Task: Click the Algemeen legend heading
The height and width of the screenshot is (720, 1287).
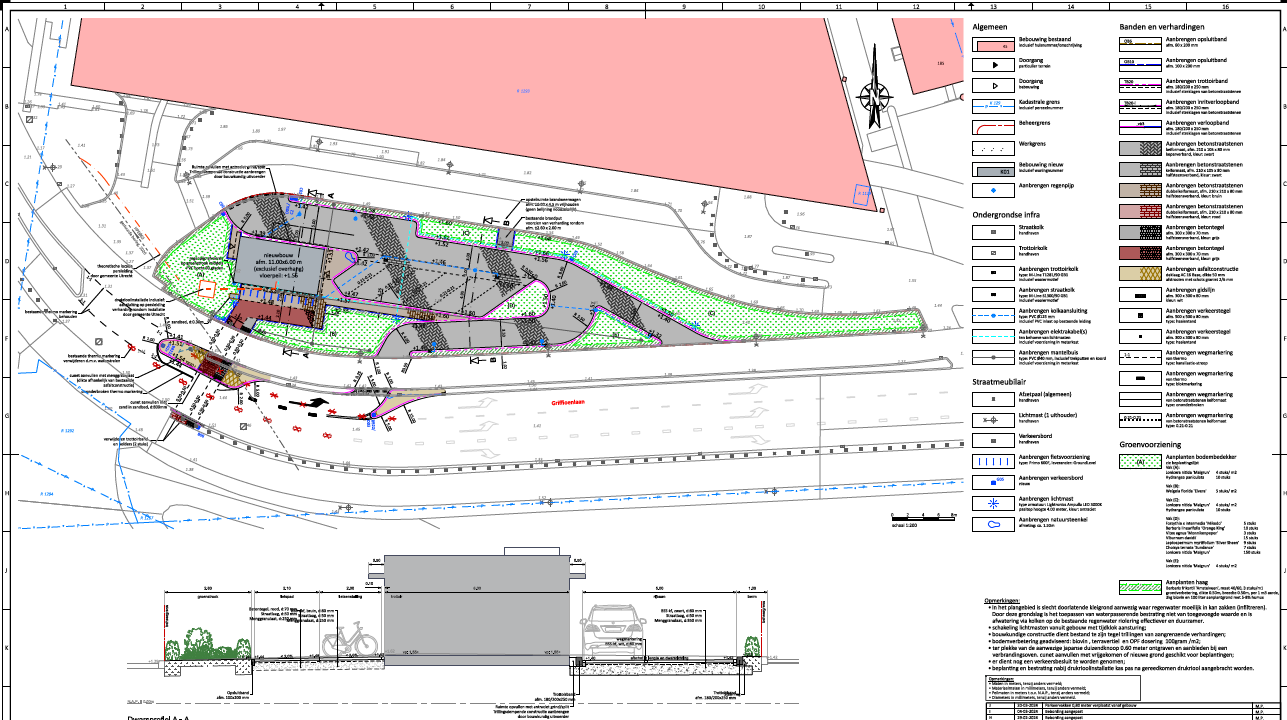Action: coord(989,29)
